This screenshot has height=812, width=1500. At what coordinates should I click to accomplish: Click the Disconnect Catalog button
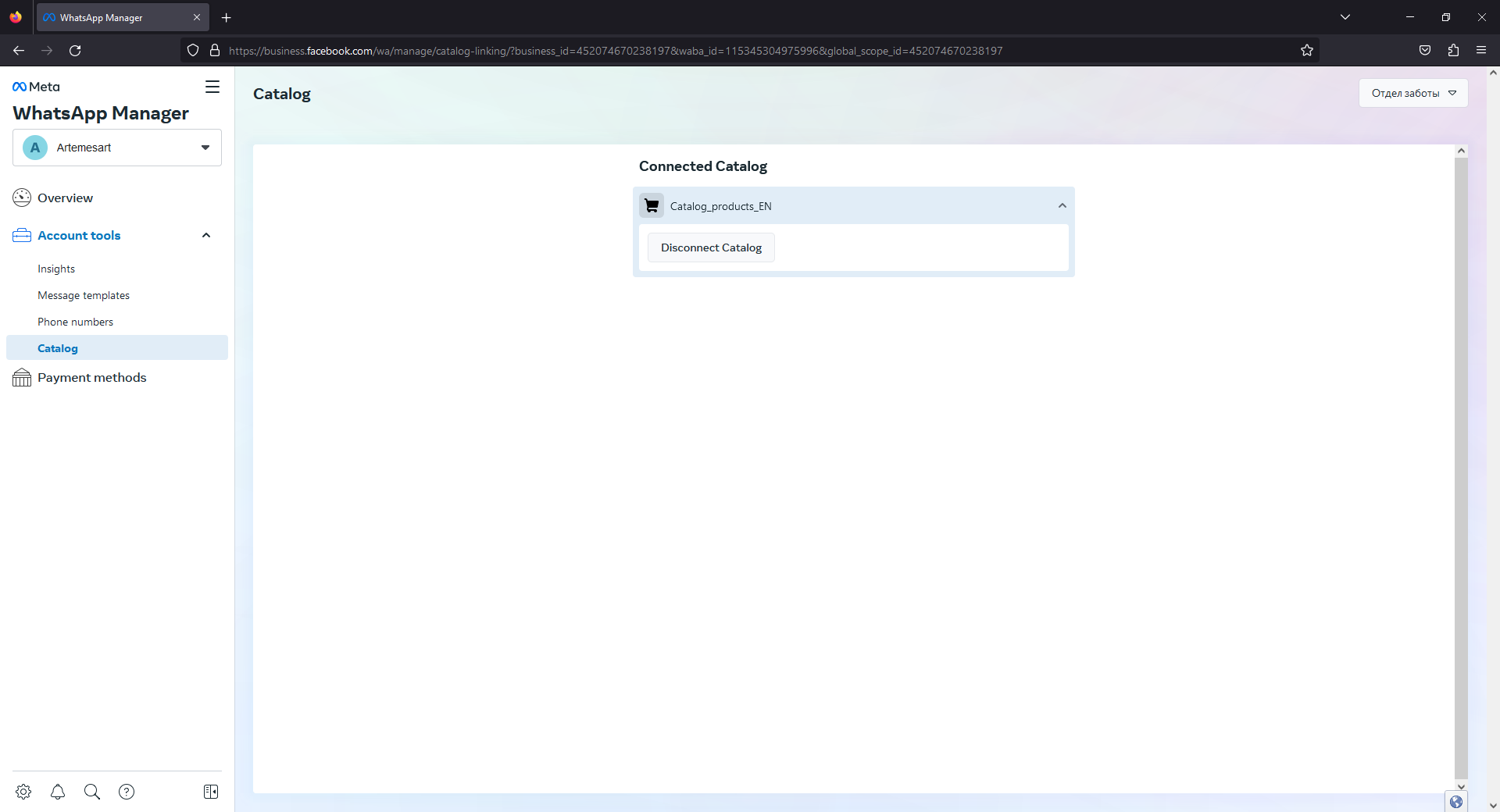point(711,248)
